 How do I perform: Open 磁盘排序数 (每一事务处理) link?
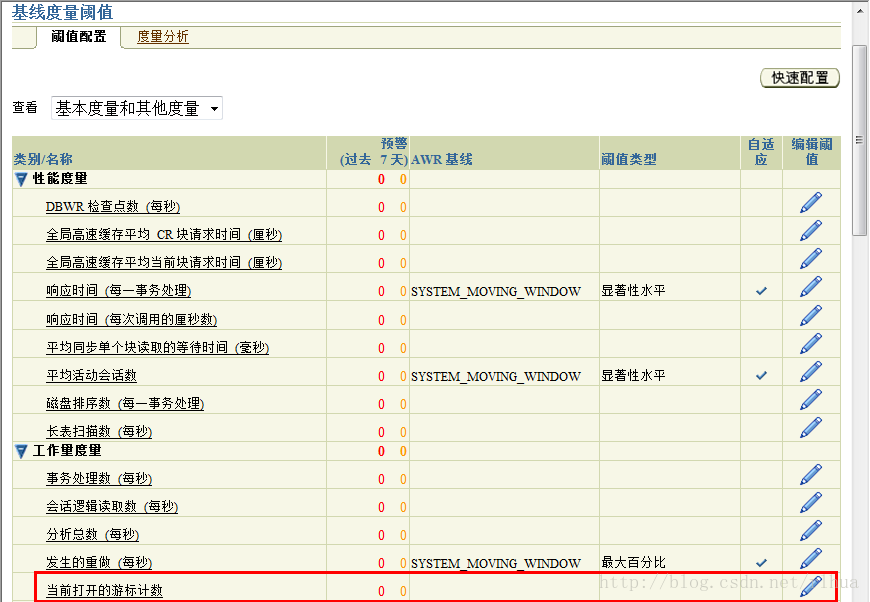[x=125, y=404]
